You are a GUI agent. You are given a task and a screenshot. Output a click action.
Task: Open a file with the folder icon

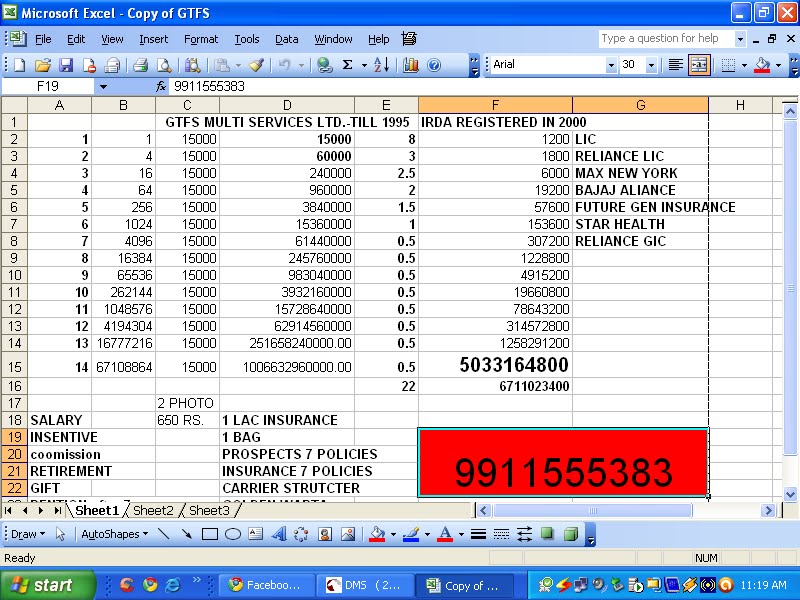(43, 65)
